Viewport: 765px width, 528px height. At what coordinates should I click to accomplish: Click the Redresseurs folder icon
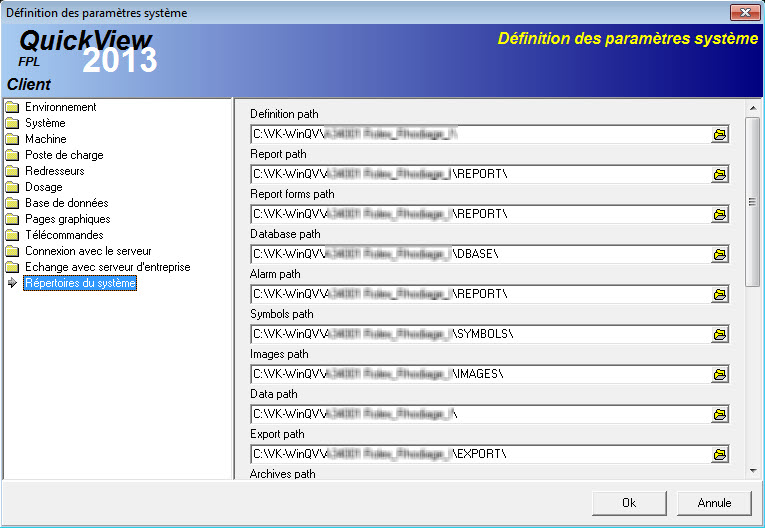12,171
